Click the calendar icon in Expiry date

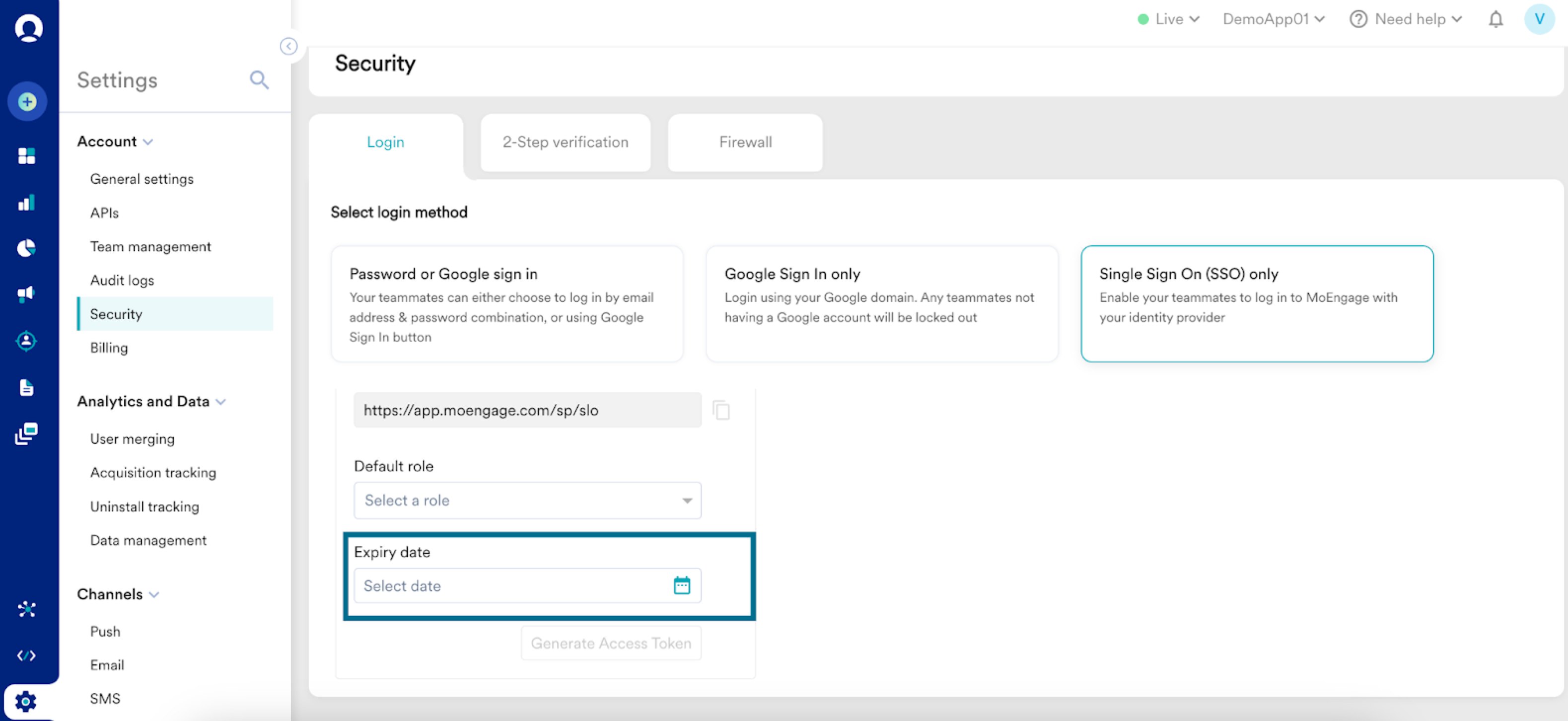[x=682, y=585]
